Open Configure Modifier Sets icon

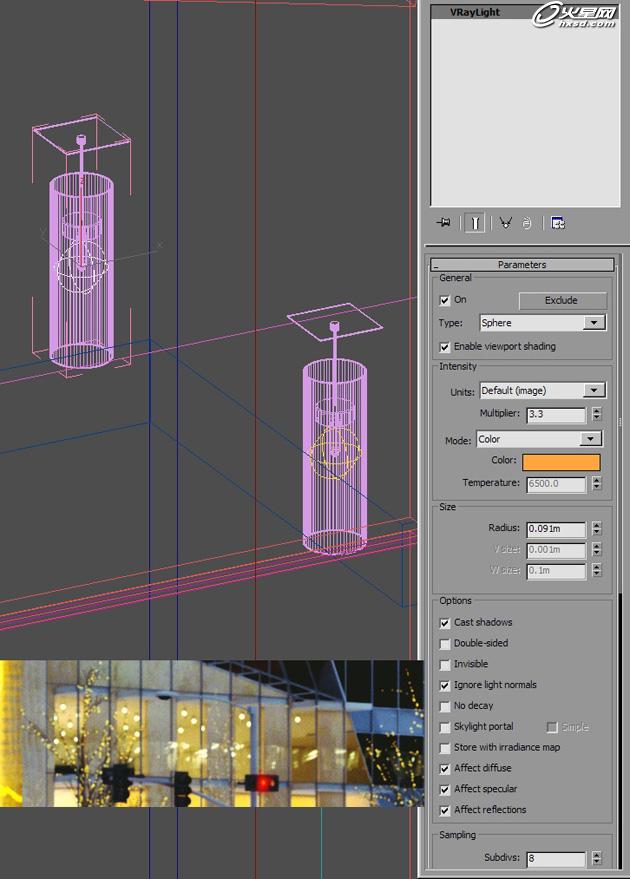click(558, 223)
